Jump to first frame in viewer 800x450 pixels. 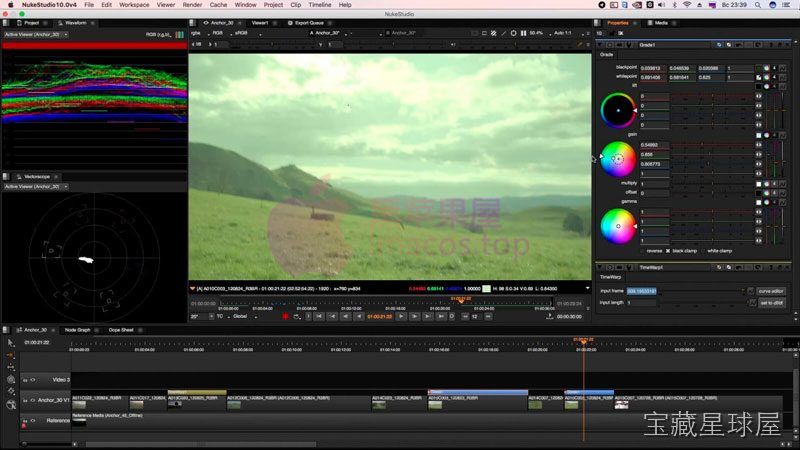pyautogui.click(x=319, y=316)
